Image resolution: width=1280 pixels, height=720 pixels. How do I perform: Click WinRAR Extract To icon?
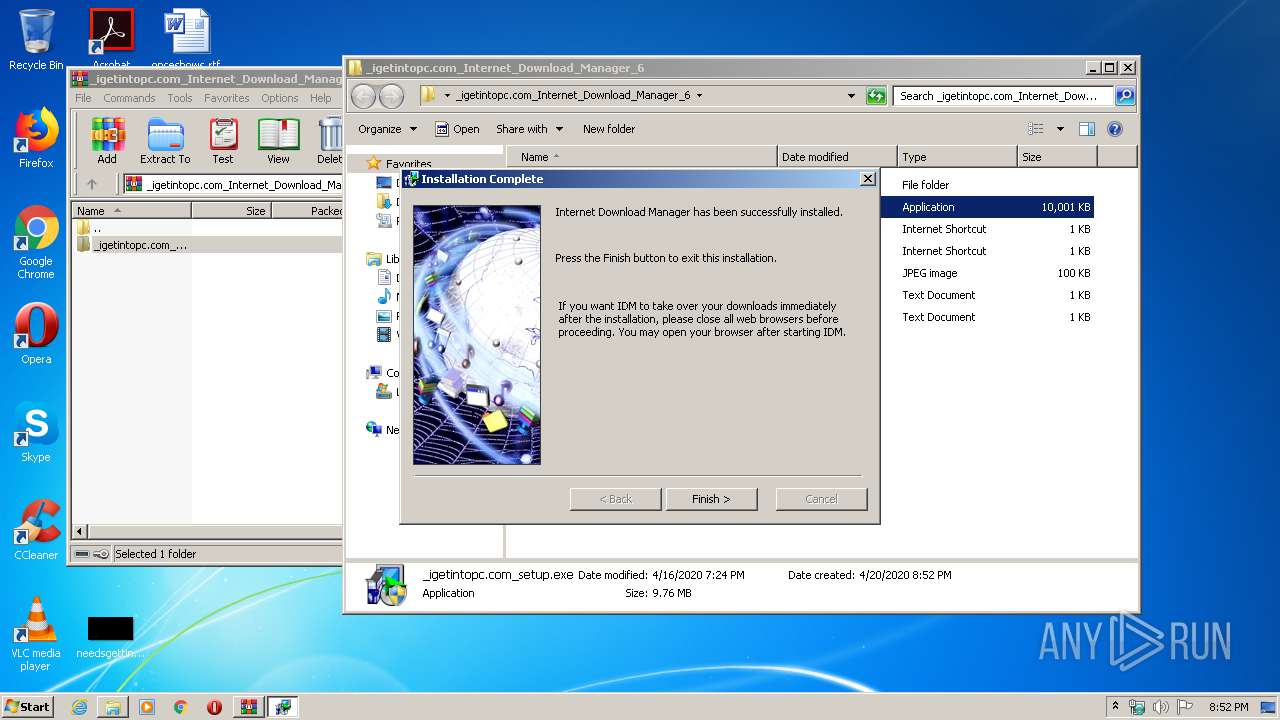tap(165, 141)
